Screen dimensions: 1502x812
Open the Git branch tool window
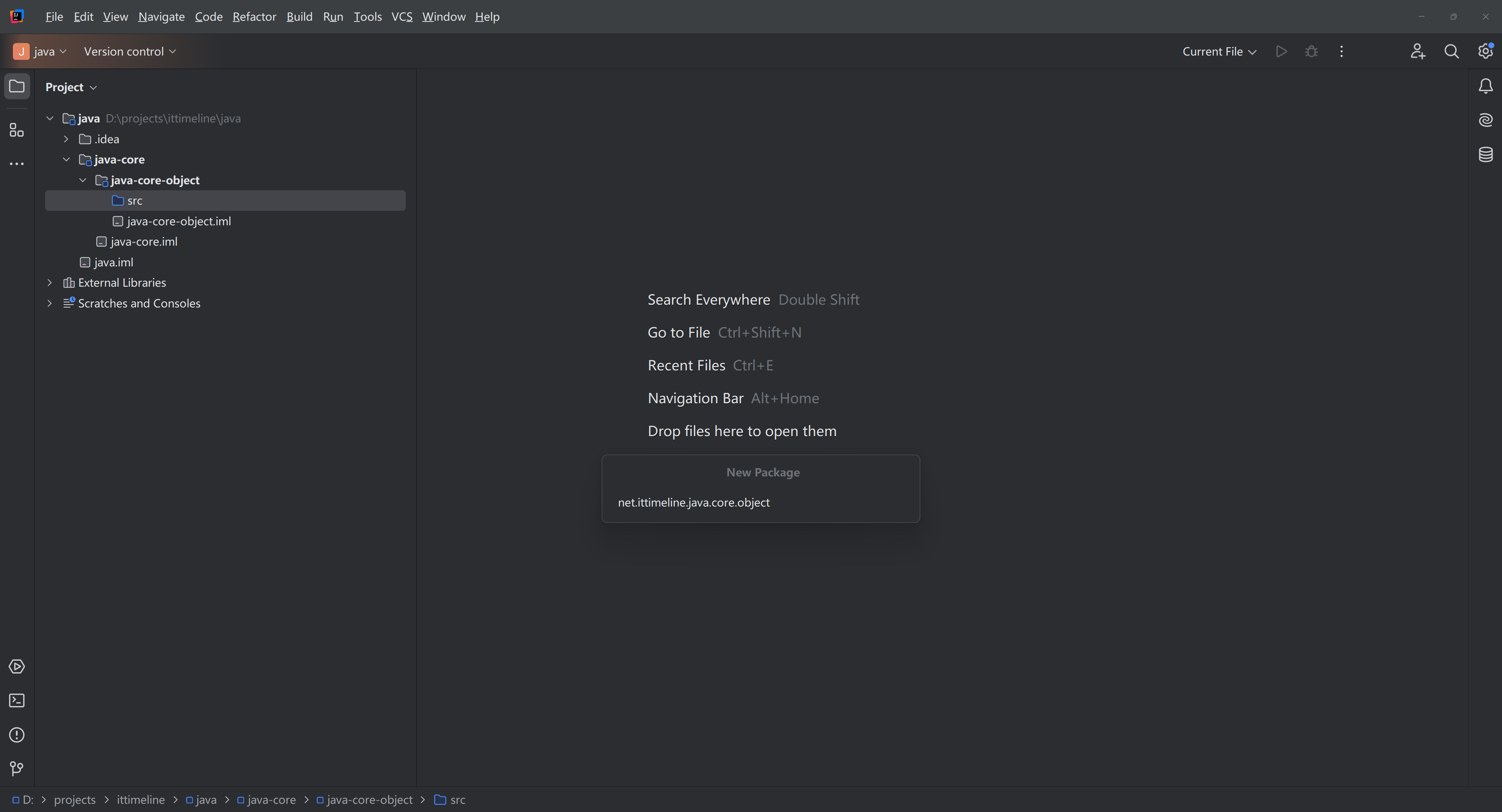click(17, 768)
